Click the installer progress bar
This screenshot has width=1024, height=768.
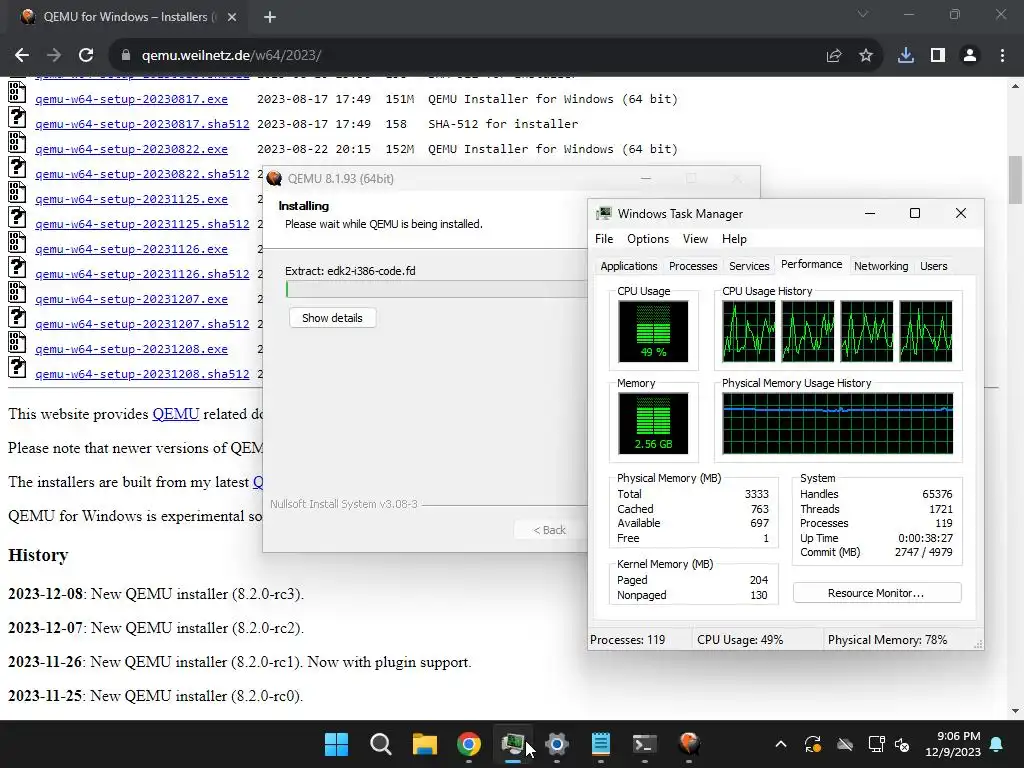coord(436,289)
